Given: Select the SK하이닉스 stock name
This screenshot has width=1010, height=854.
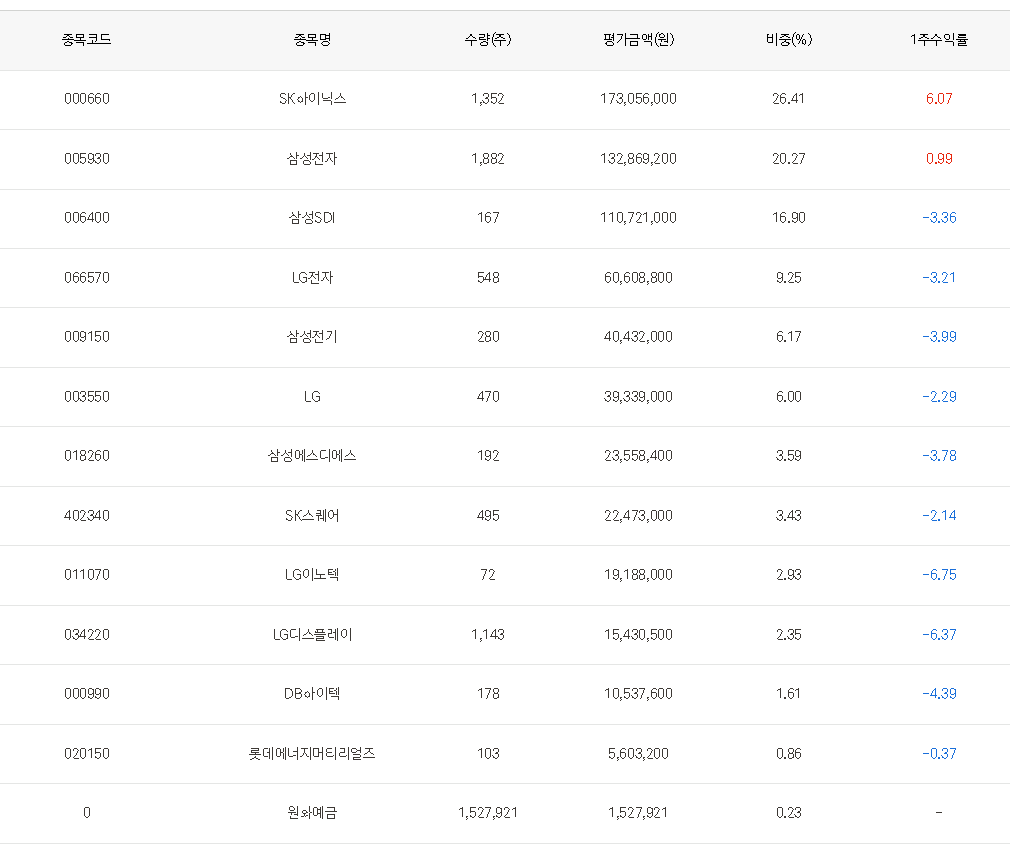Looking at the screenshot, I should click(x=312, y=99).
